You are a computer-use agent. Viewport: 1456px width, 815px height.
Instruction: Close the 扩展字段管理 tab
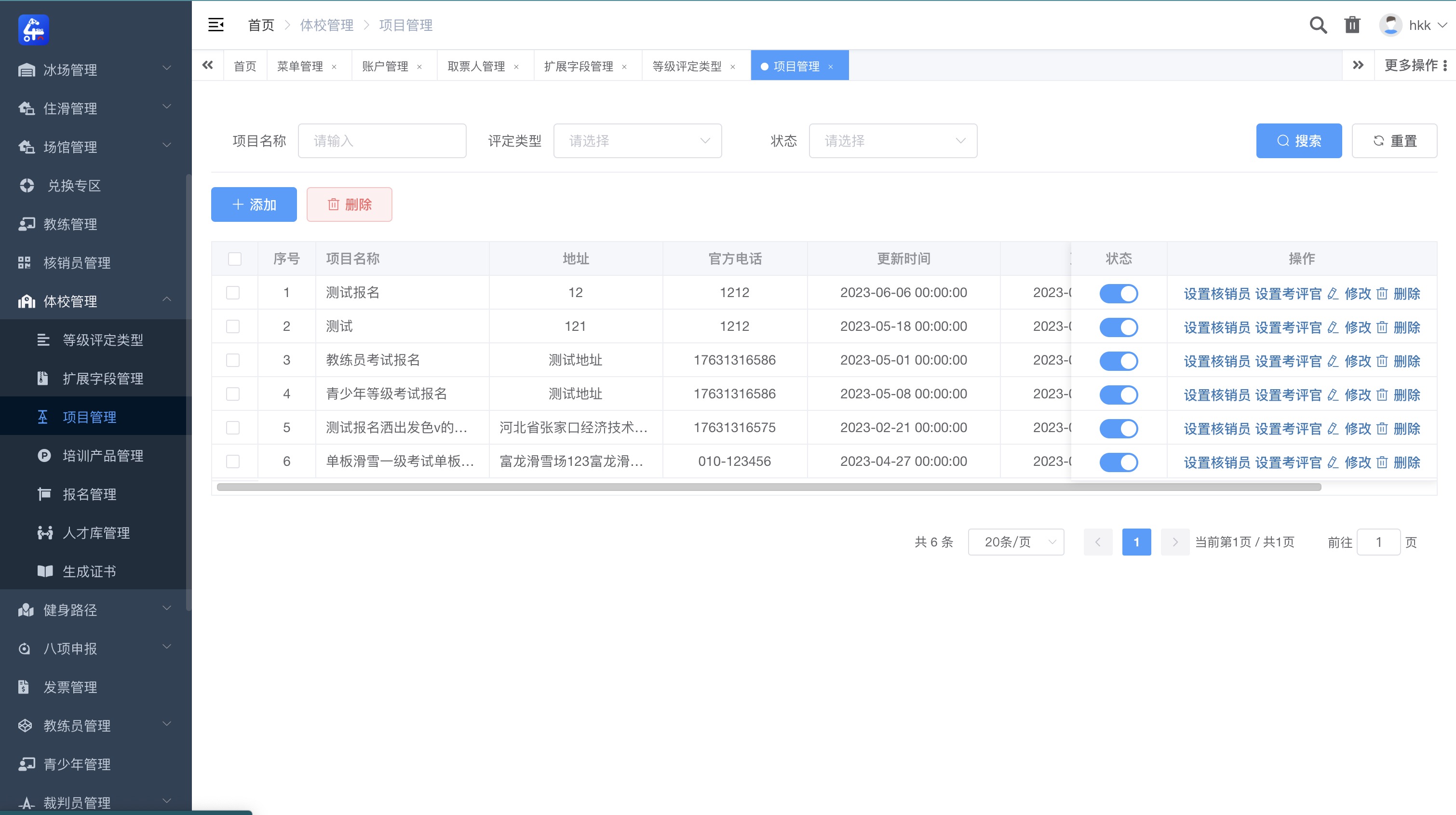624,67
